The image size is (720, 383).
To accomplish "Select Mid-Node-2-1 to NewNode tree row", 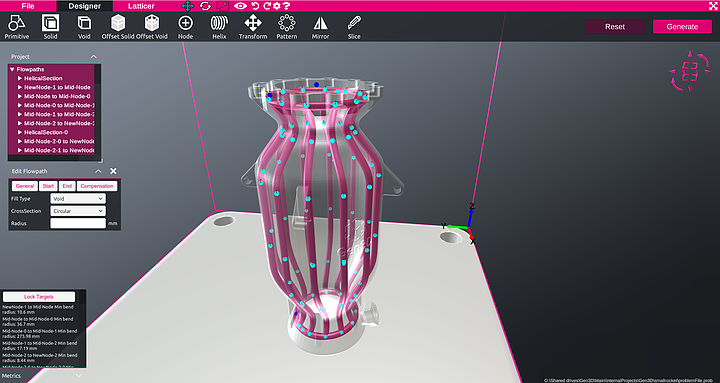I will [51, 150].
